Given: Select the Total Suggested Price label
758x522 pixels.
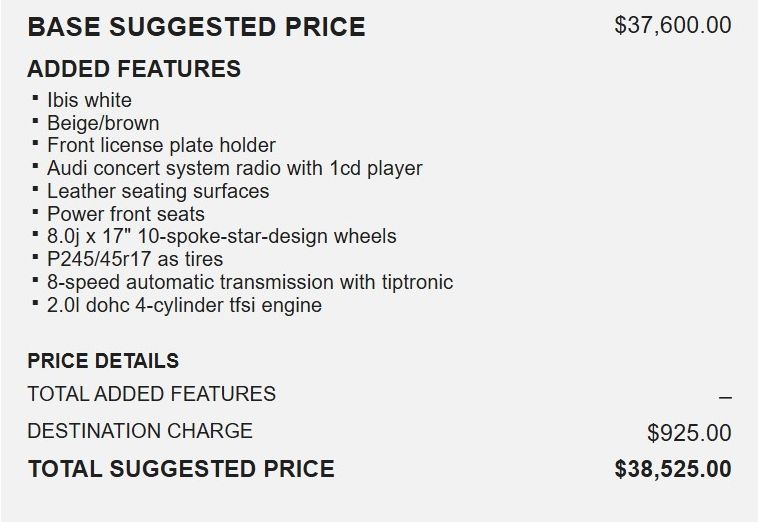Looking at the screenshot, I should 181,468.
